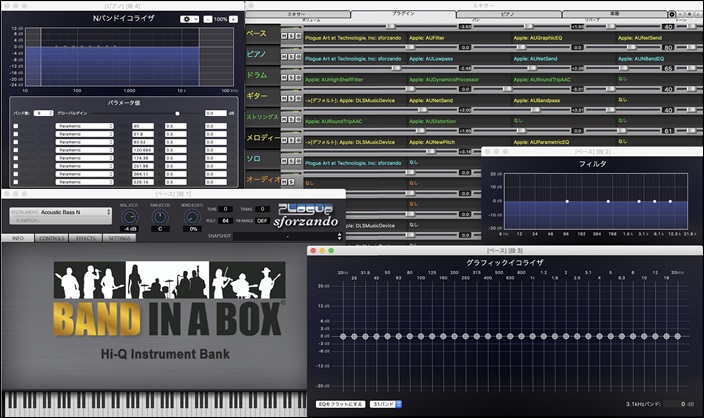The width and height of the screenshot is (704, 418).
Task: Solo the ギター track in the mixer
Action: [x=291, y=98]
